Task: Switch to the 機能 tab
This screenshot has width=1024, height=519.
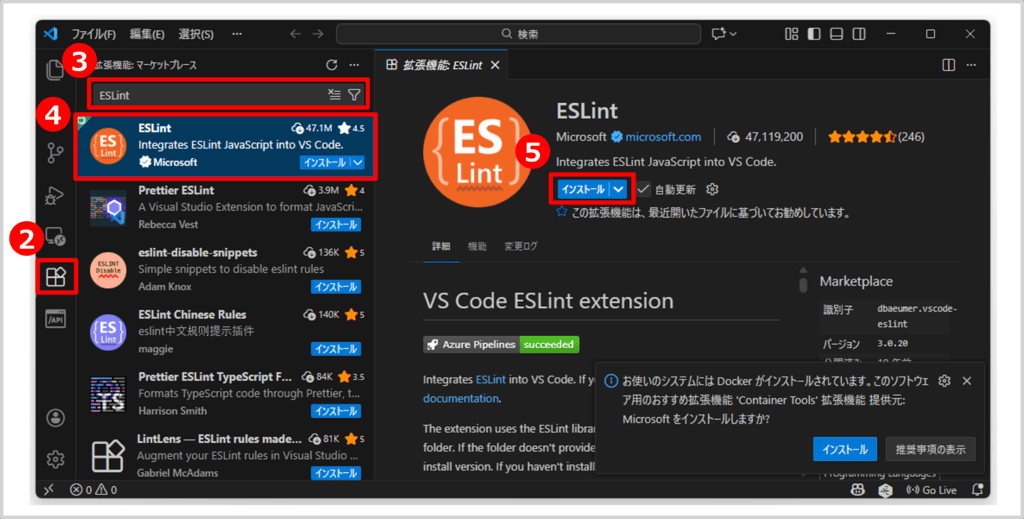Action: (x=477, y=246)
